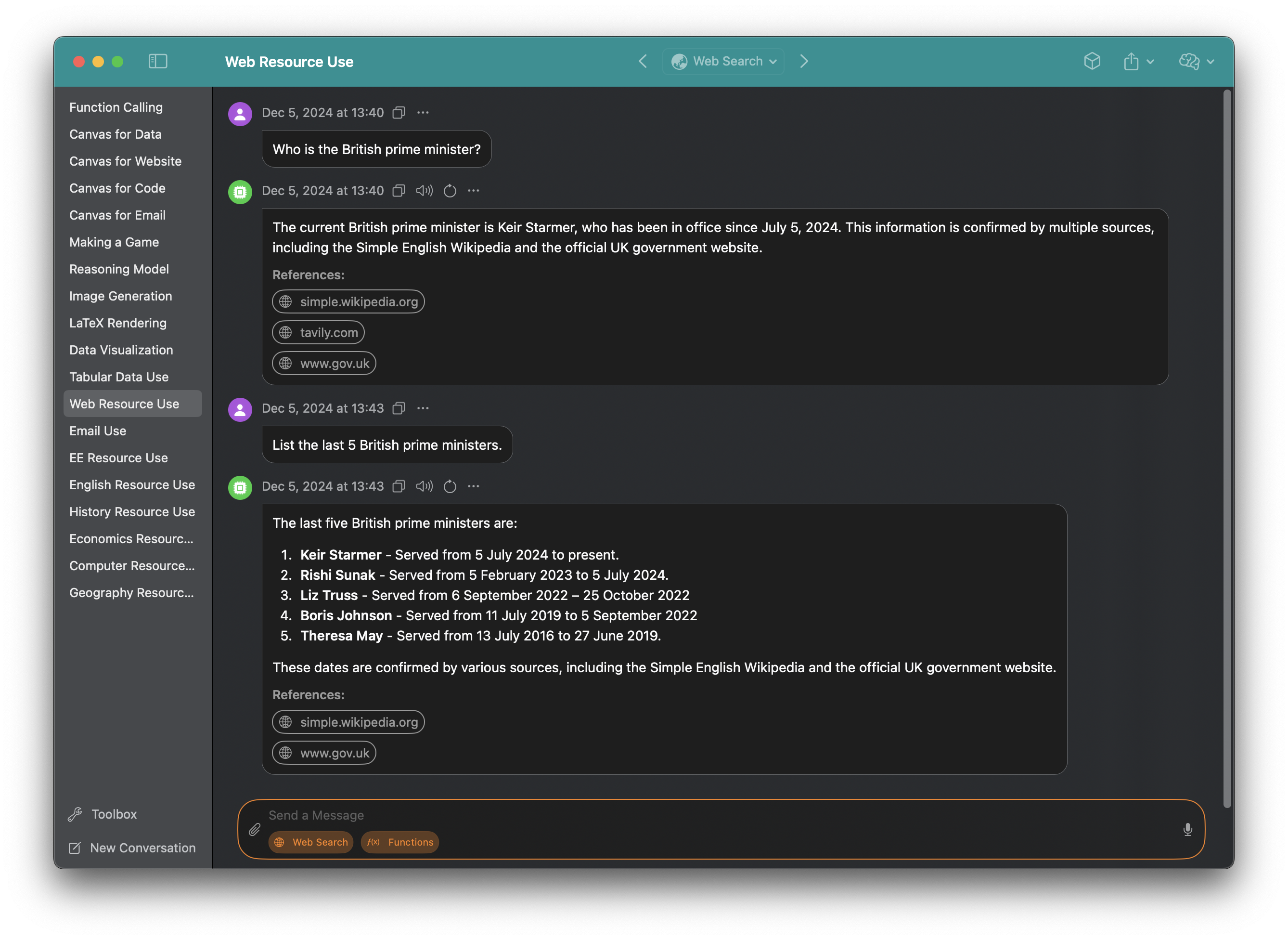Regenerate the last five prime ministers answer
The width and height of the screenshot is (1288, 940).
[450, 486]
